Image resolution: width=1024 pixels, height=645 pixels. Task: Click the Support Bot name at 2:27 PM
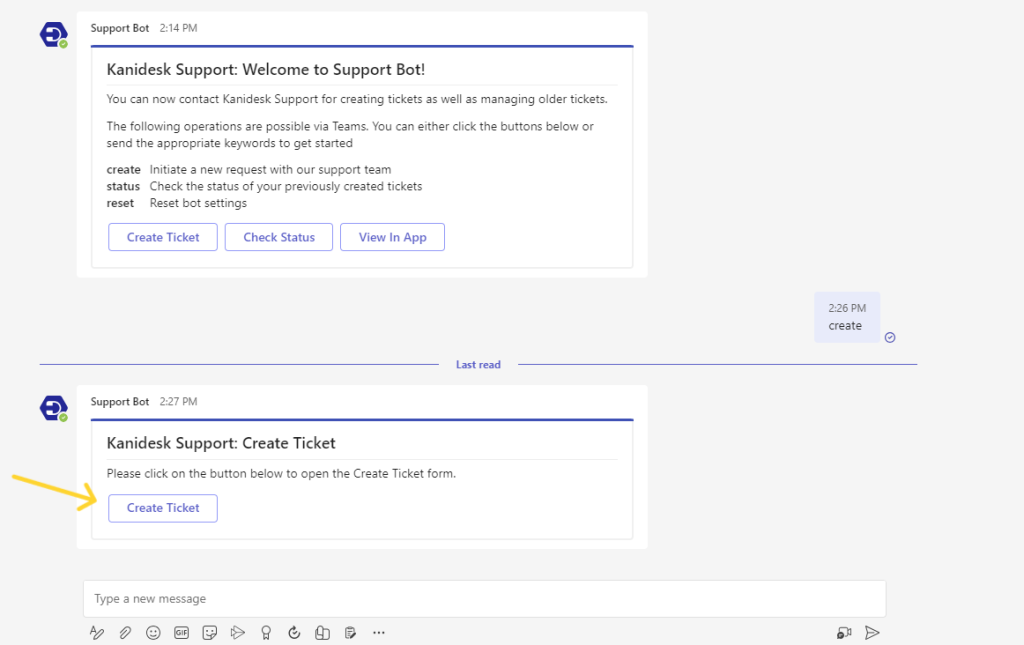[x=120, y=401]
